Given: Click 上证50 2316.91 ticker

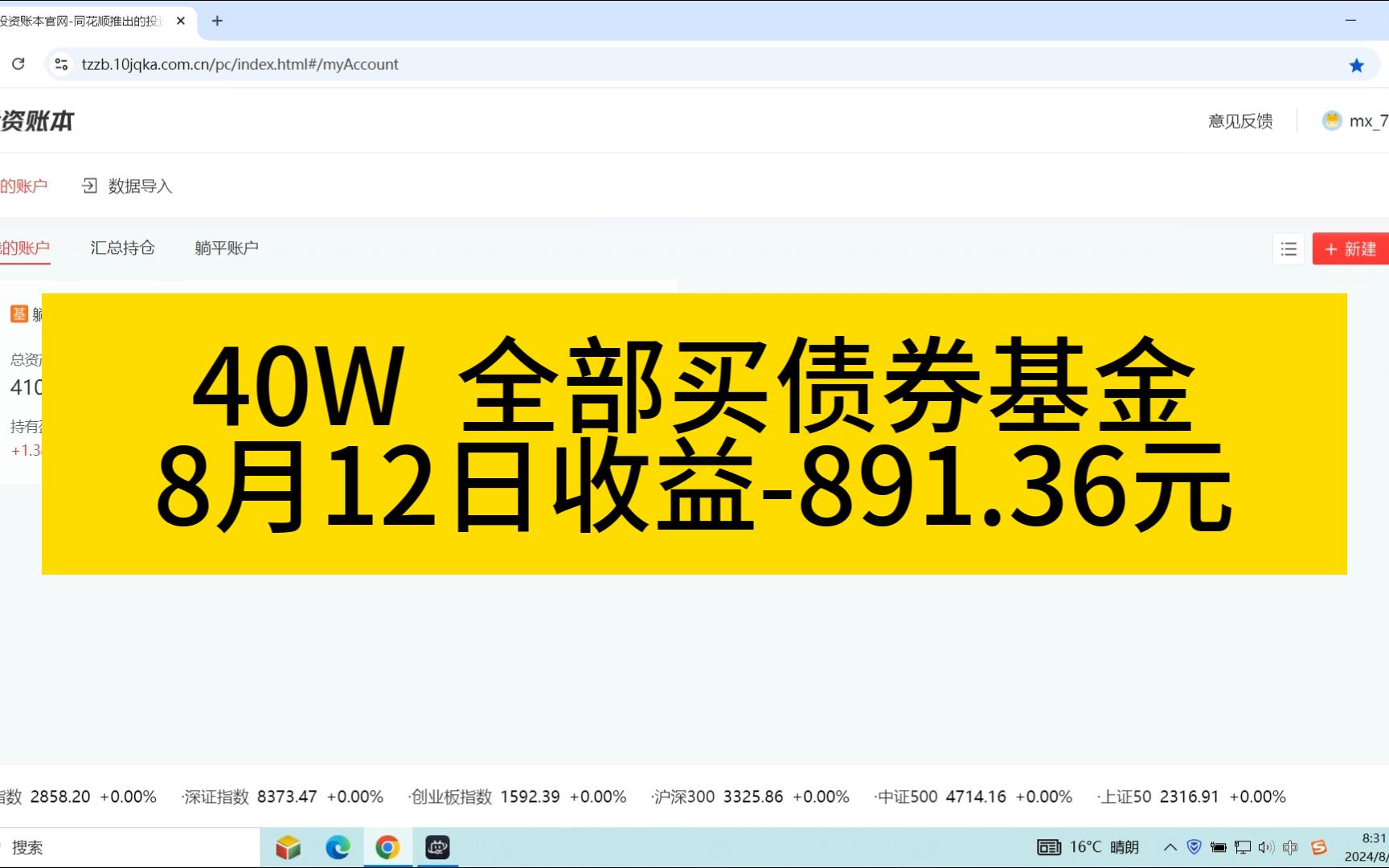Looking at the screenshot, I should pos(1191,796).
